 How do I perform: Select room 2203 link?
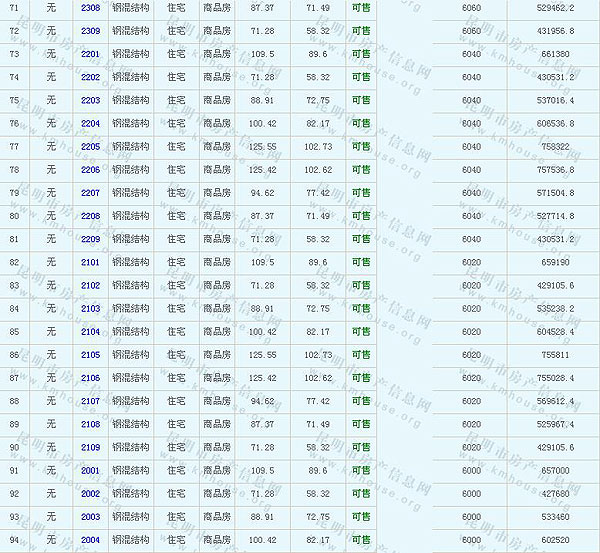[x=90, y=100]
